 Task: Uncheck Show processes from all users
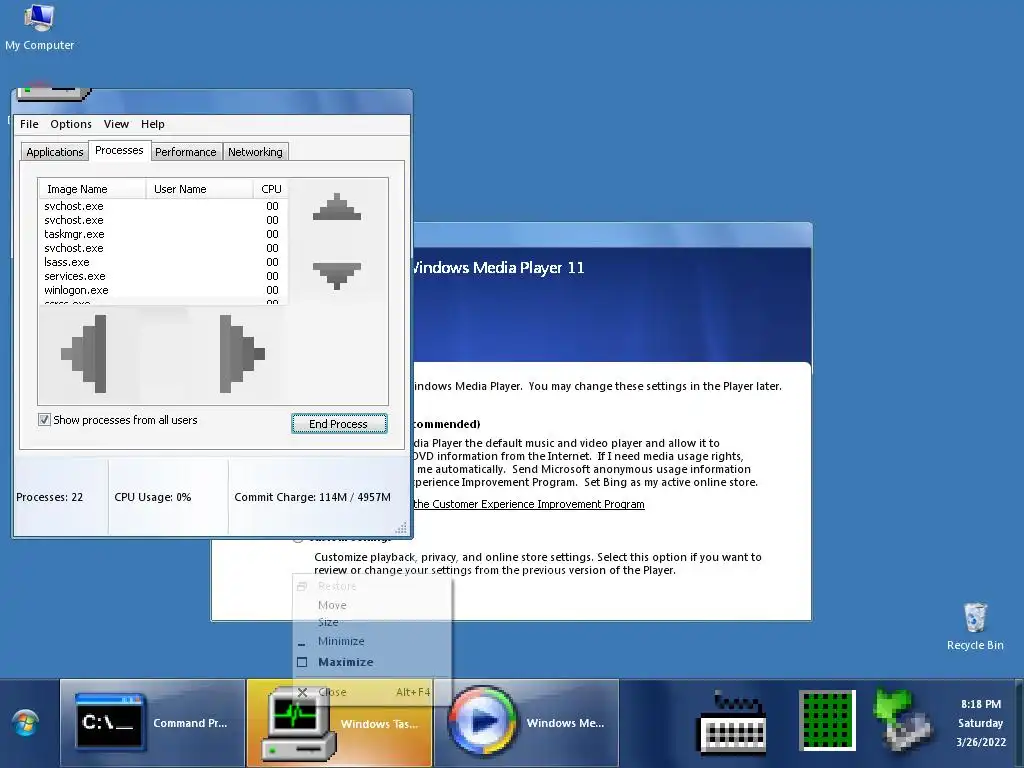(44, 420)
